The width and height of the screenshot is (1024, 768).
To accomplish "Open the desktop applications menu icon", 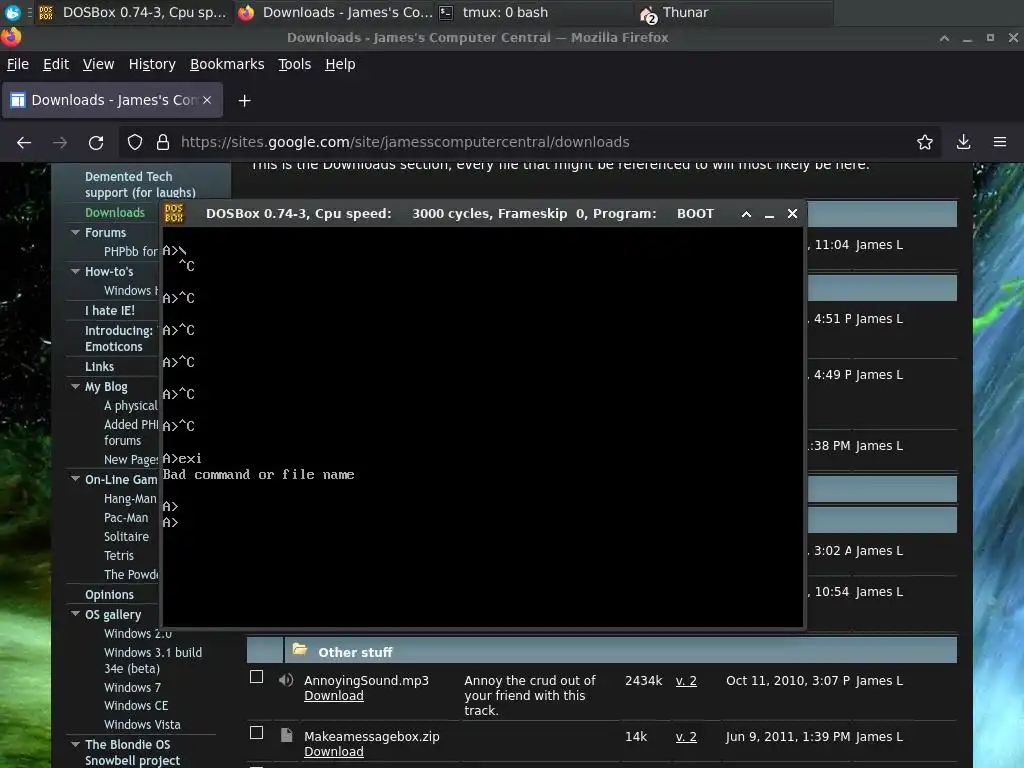I will point(12,12).
